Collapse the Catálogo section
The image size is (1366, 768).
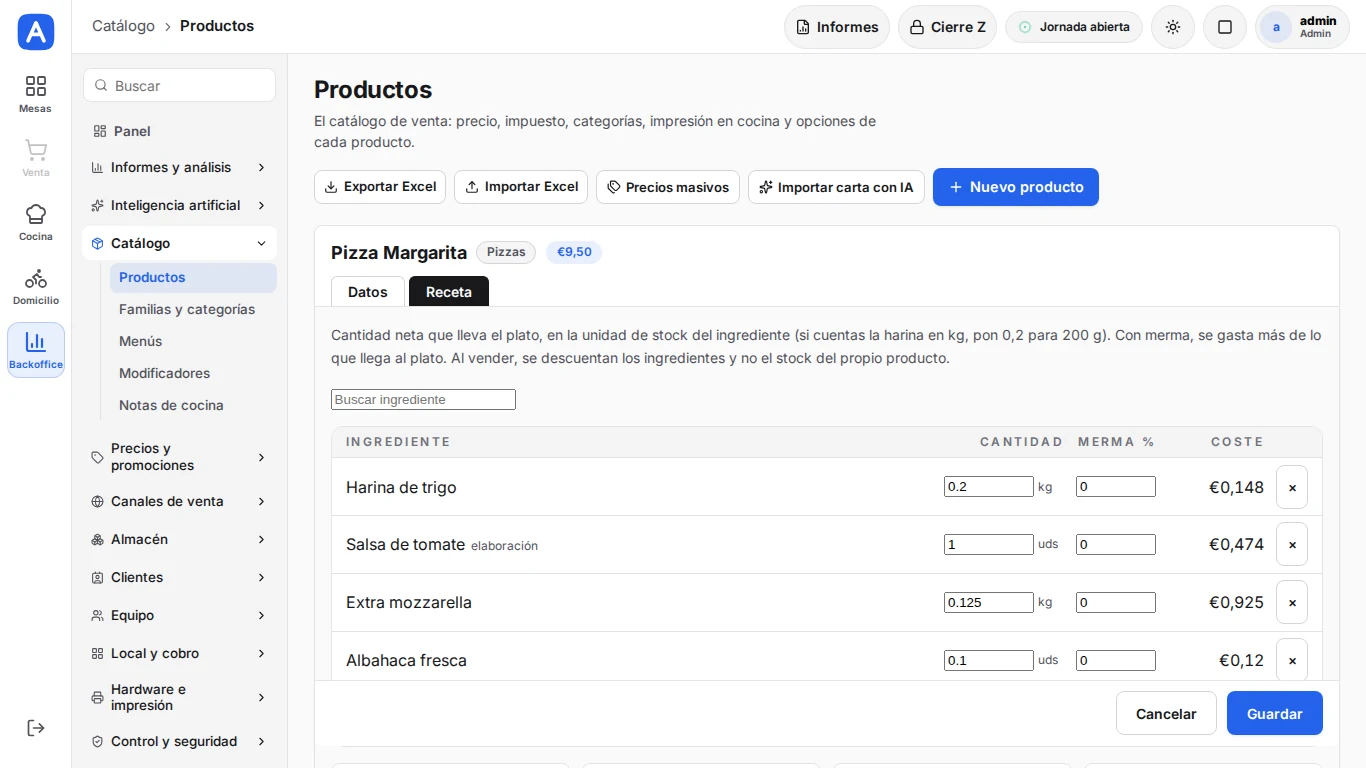pos(179,243)
